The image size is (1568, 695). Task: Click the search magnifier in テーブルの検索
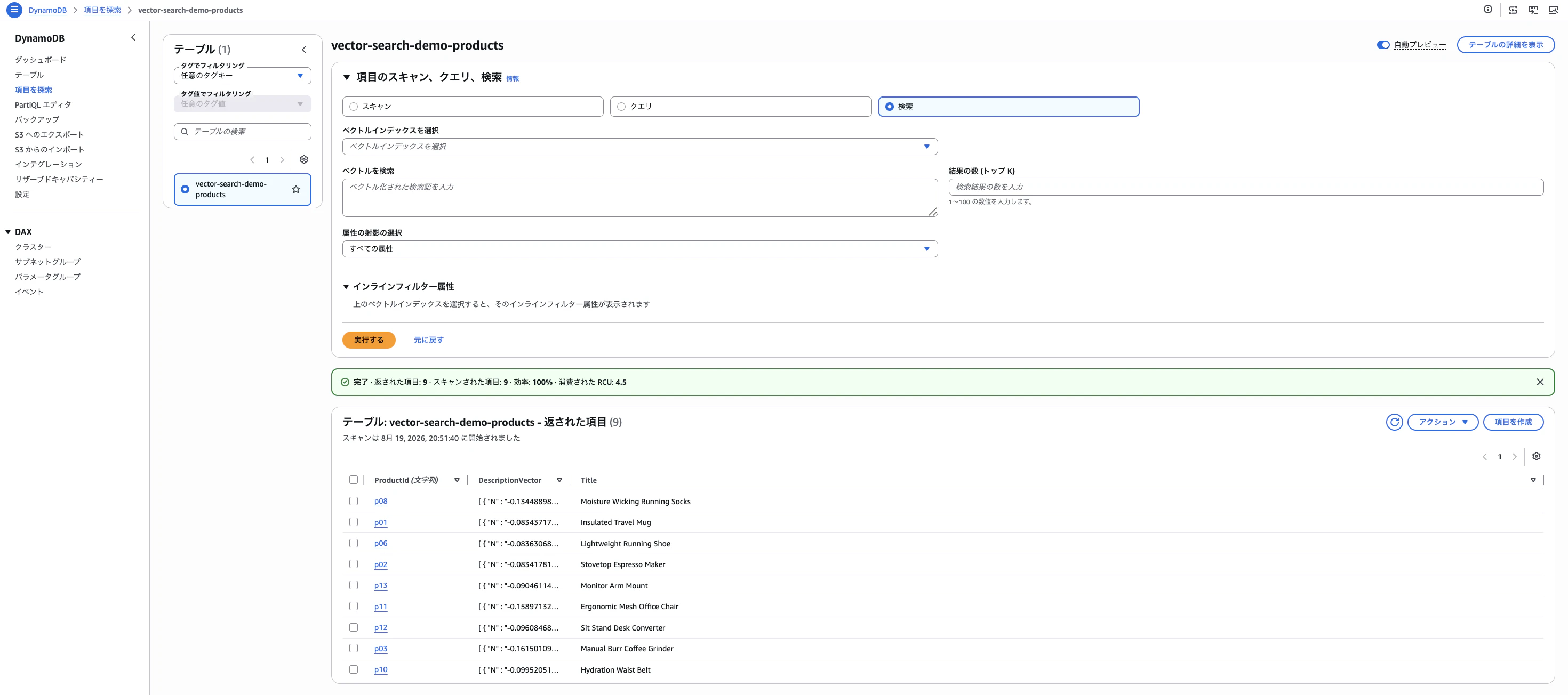[185, 131]
